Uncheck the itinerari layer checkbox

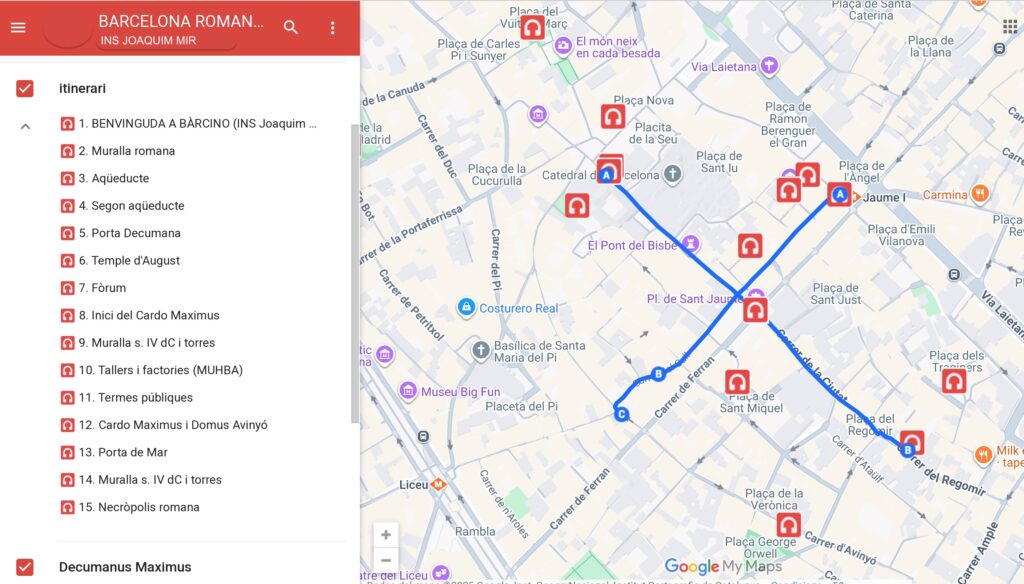pos(25,89)
